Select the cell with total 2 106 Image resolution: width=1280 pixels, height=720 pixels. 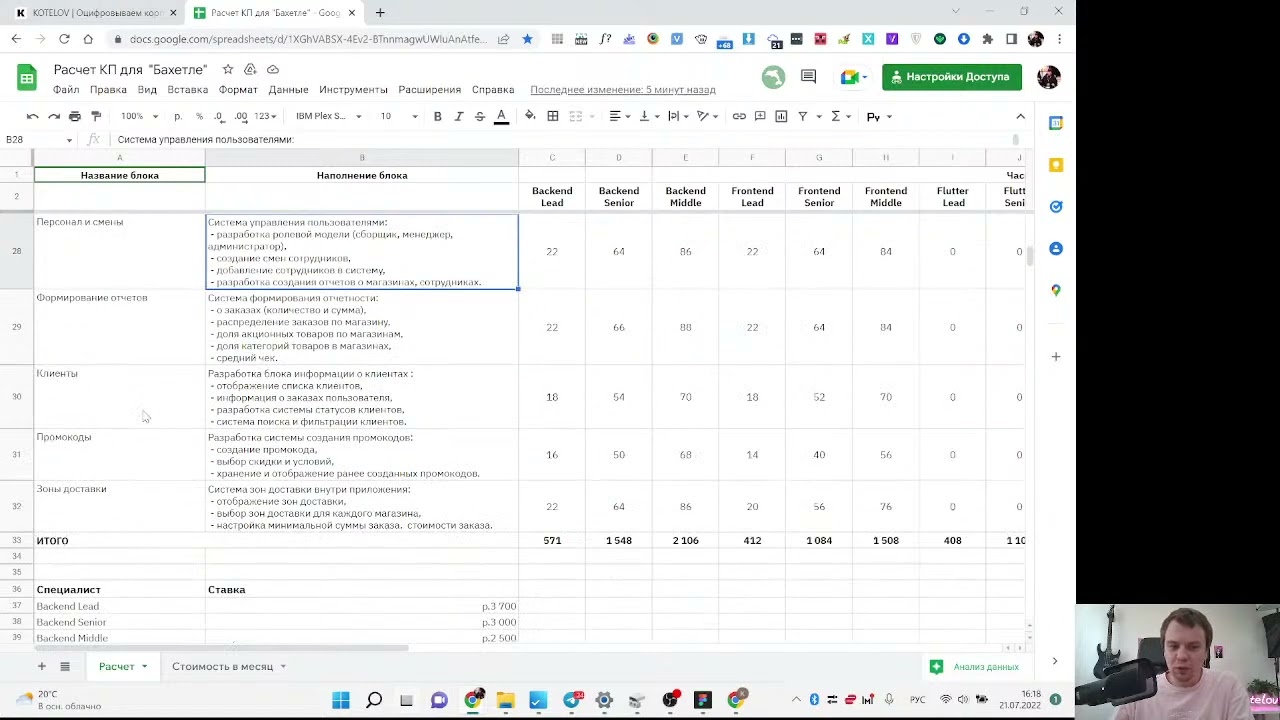(x=685, y=540)
